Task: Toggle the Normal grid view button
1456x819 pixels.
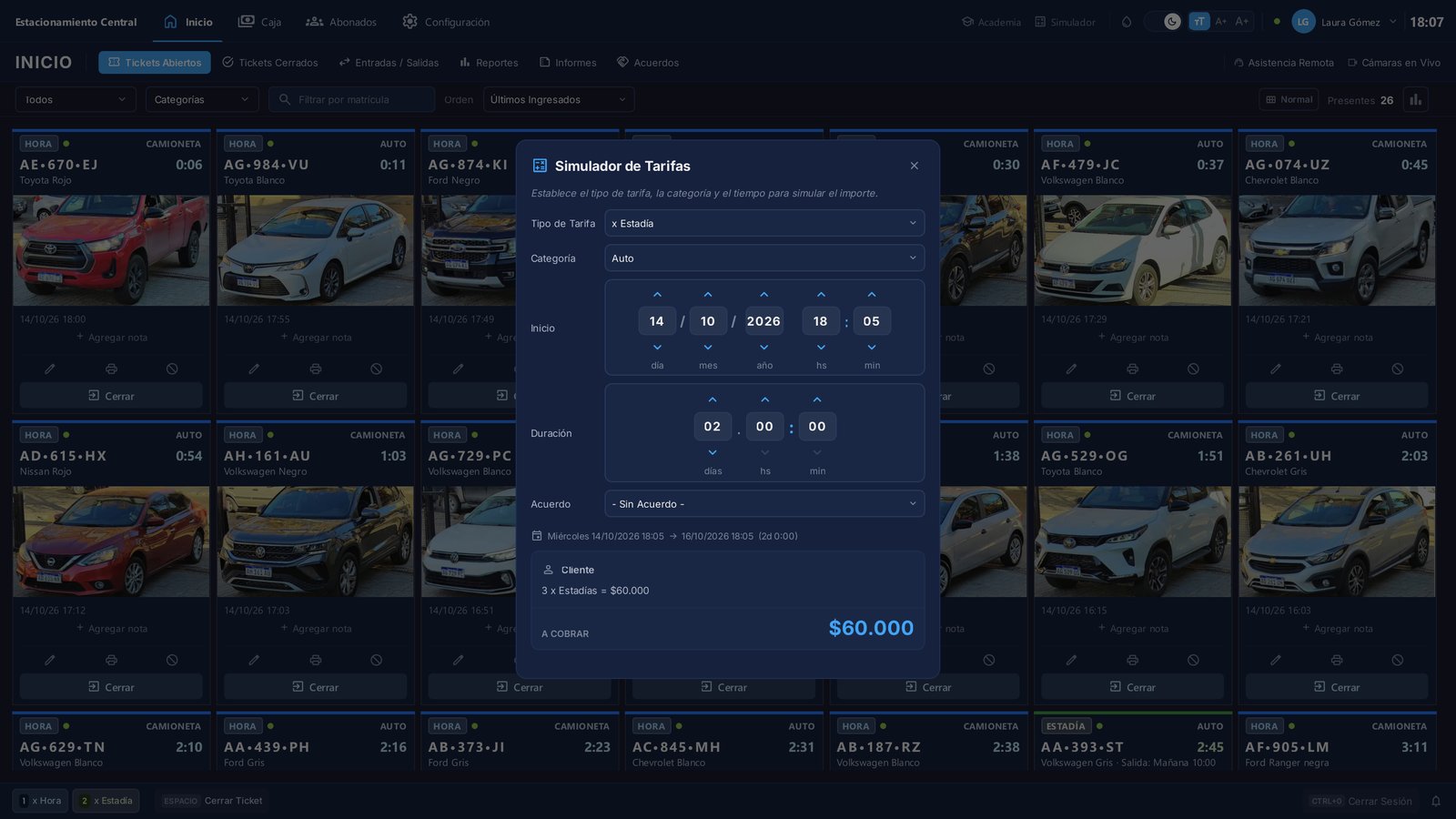Action: click(x=1289, y=100)
